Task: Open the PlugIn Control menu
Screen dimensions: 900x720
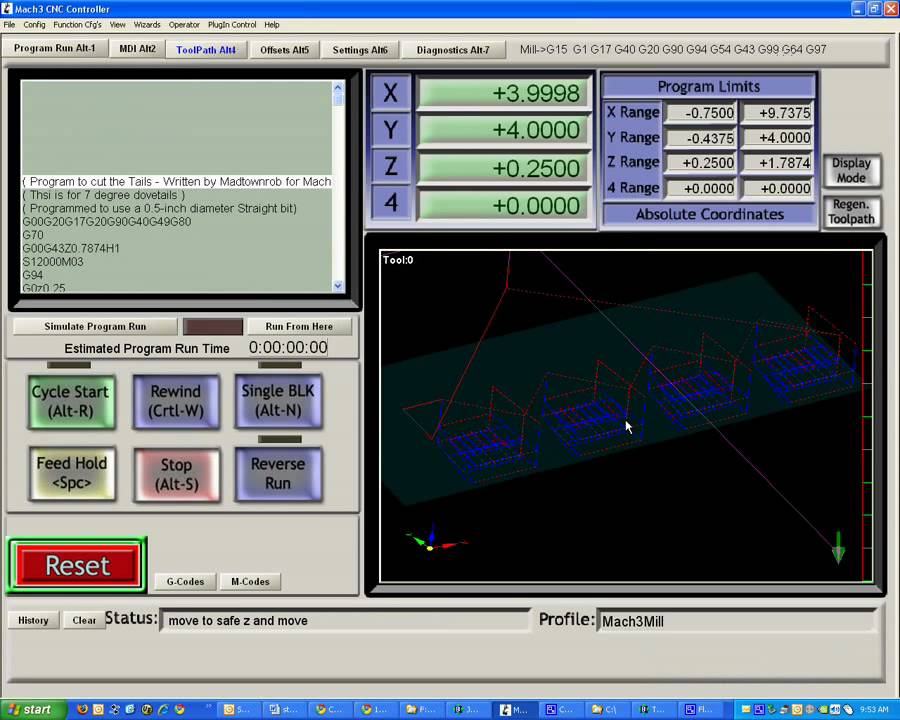Action: coord(232,25)
